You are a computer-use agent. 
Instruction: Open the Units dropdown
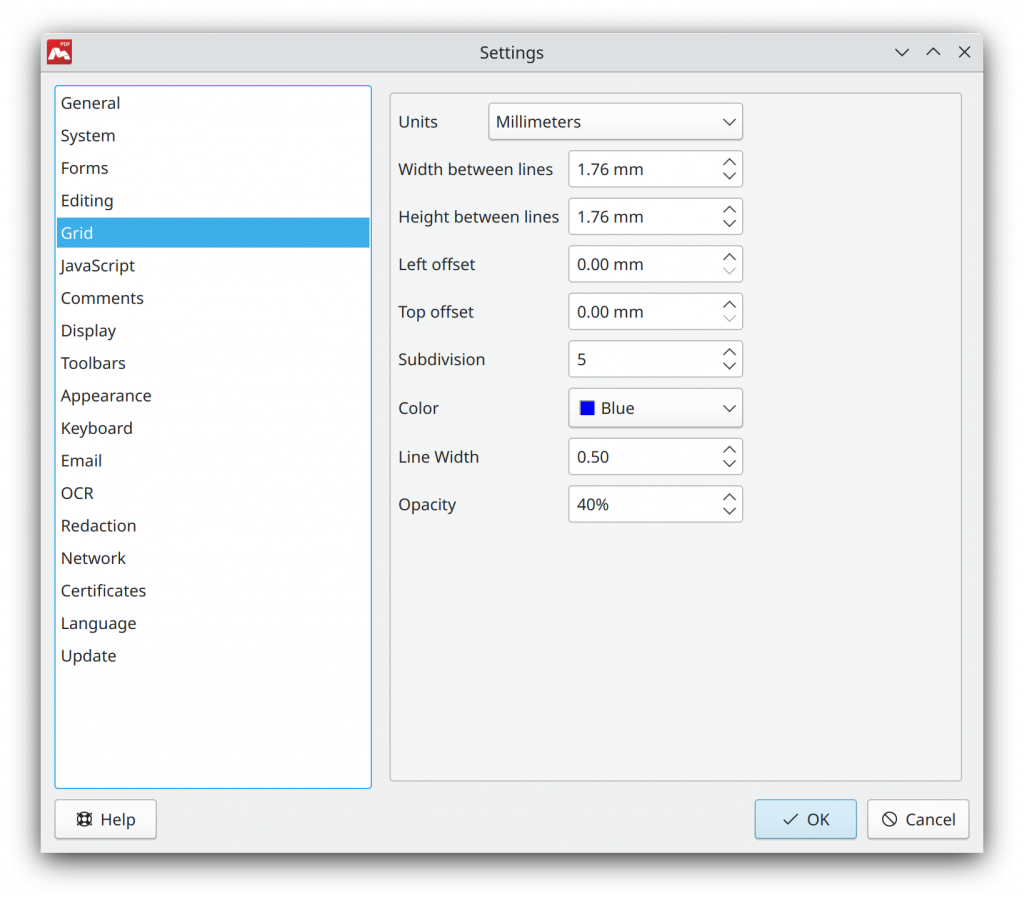point(615,122)
